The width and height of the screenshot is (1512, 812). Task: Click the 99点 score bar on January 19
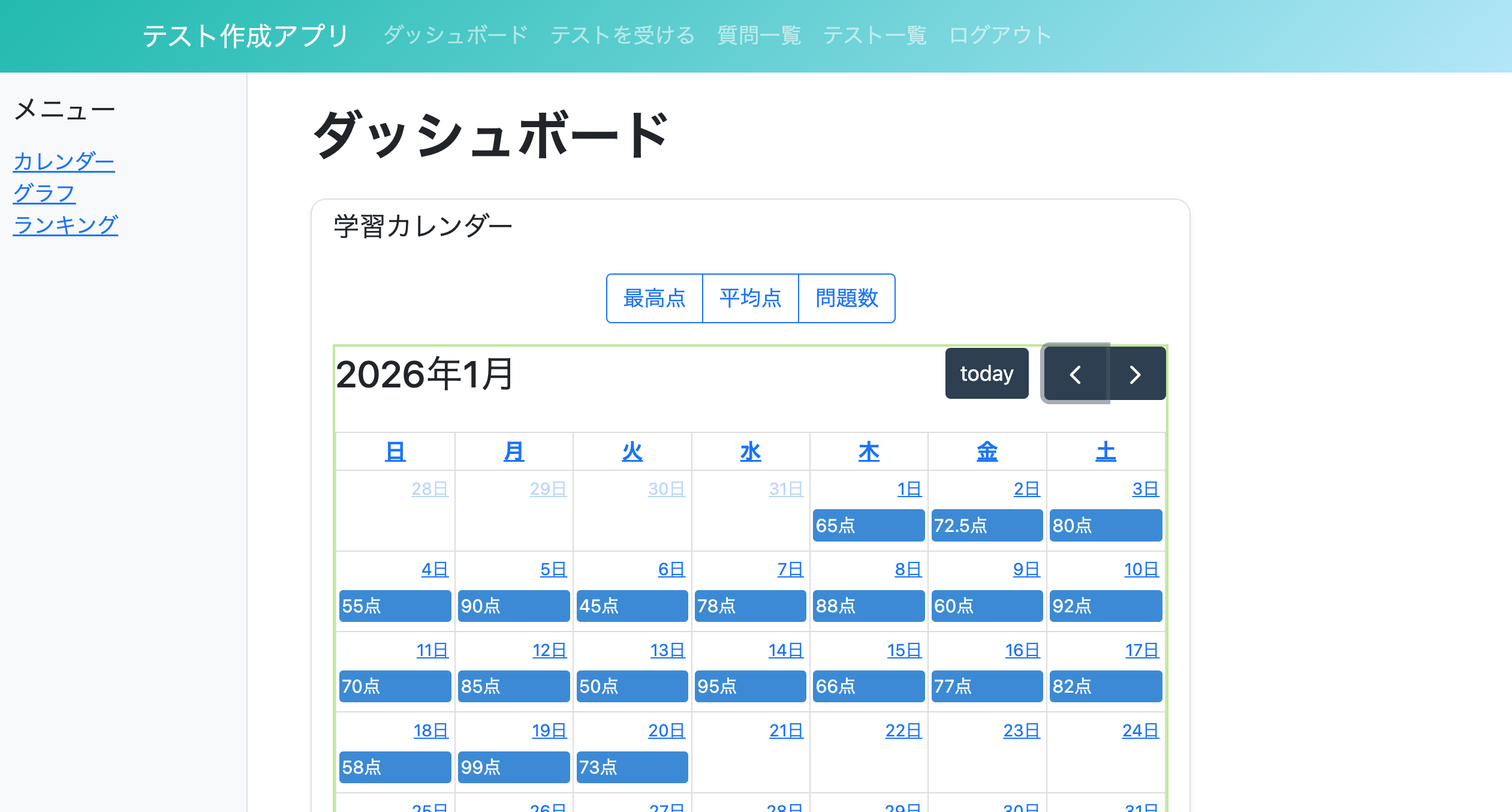pos(513,767)
